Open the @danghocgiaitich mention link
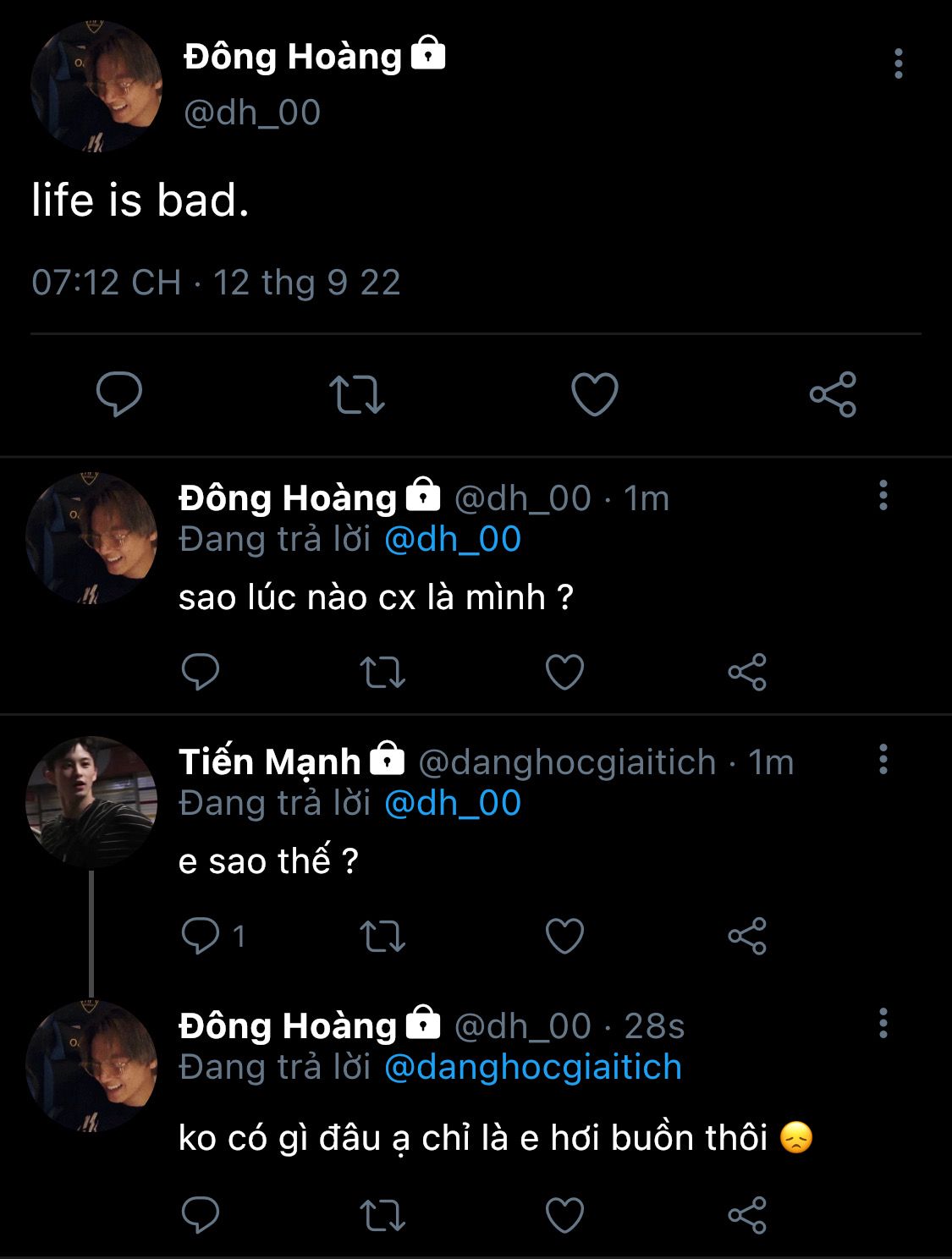The image size is (952, 1259). pos(533,1068)
